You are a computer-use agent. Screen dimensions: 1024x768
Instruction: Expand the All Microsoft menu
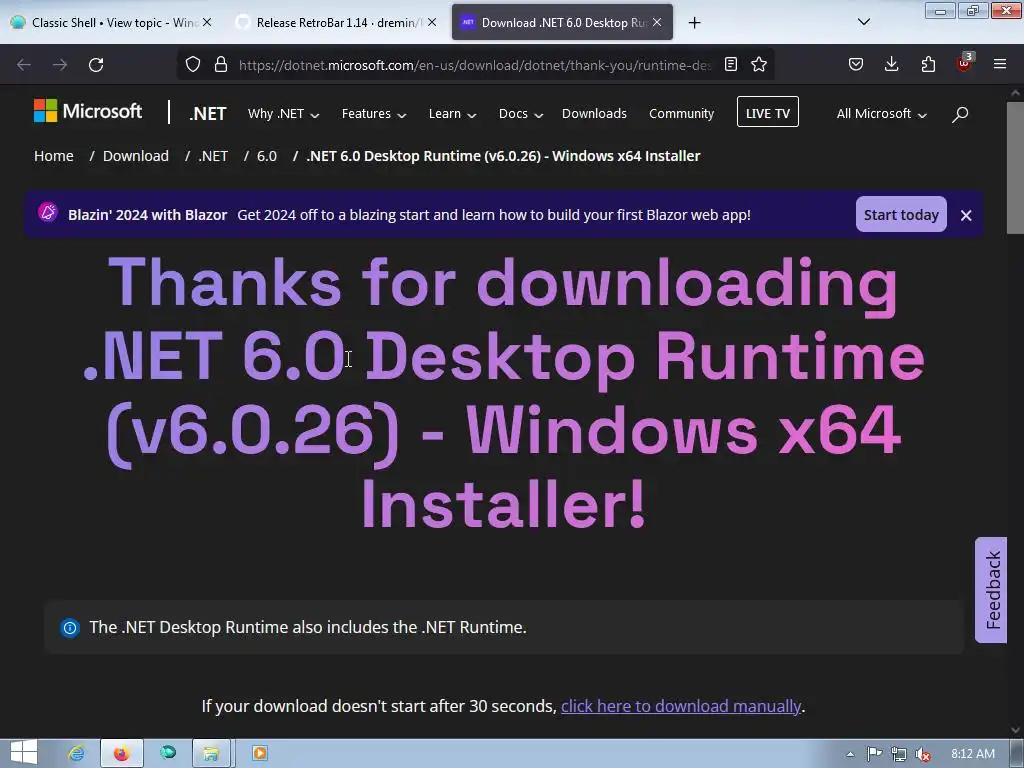pos(881,114)
